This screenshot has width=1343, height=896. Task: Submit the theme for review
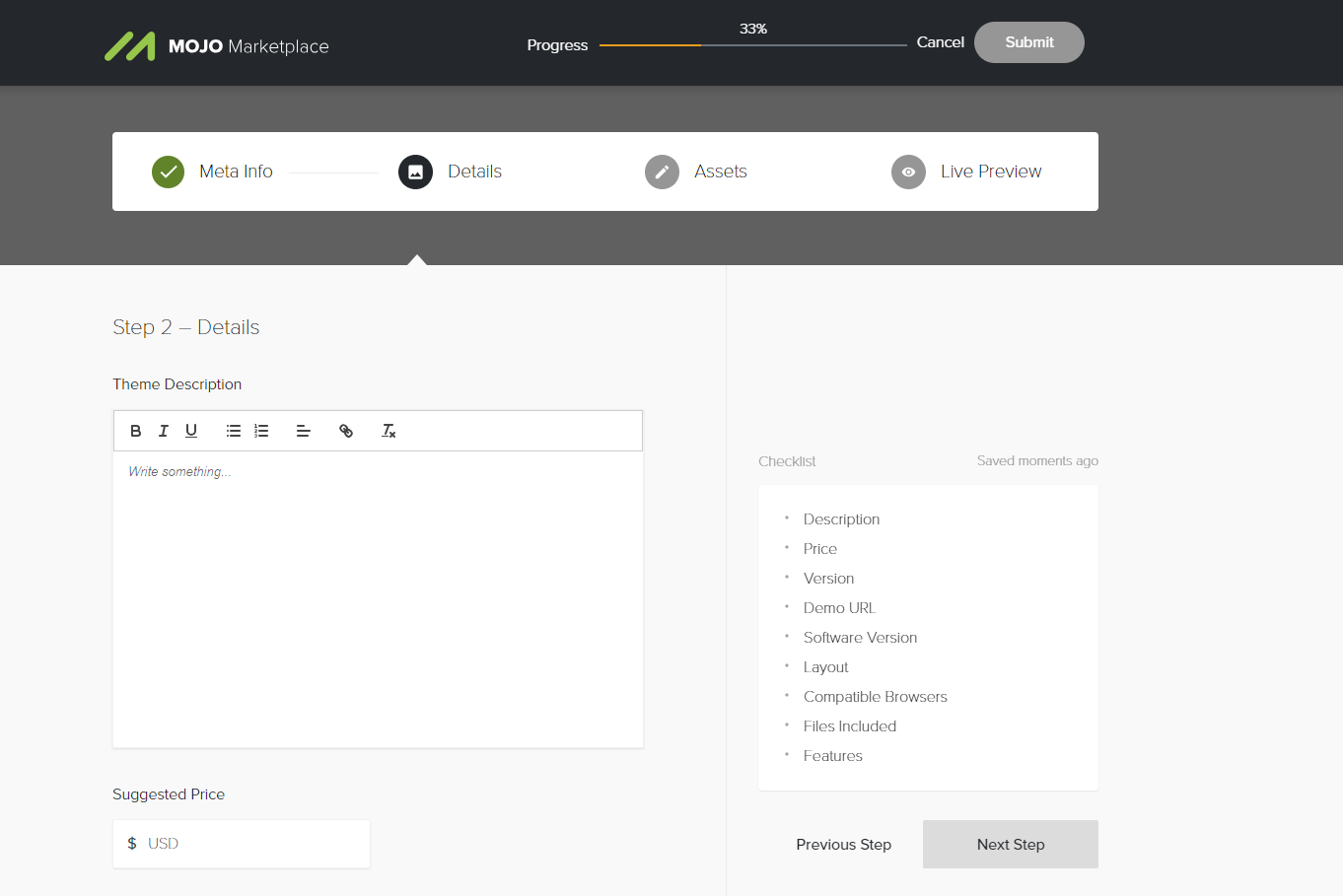coord(1028,42)
